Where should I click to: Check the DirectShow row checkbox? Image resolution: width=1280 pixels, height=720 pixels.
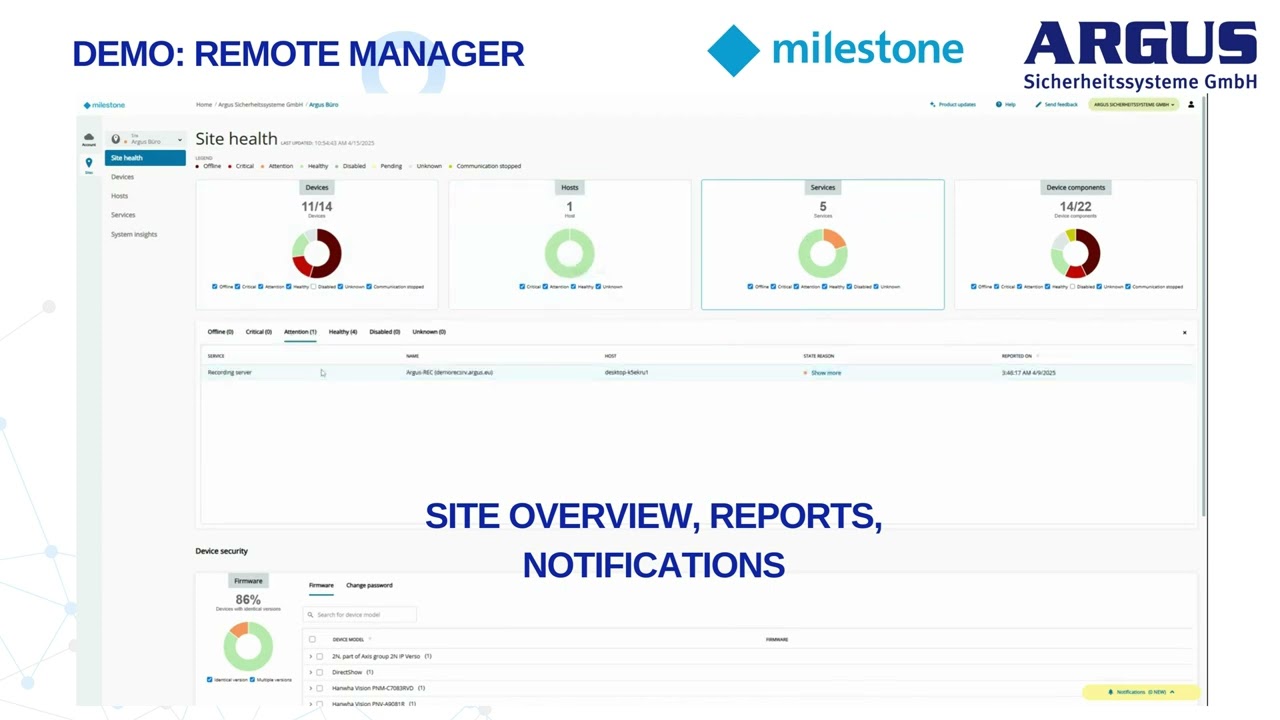[320, 672]
